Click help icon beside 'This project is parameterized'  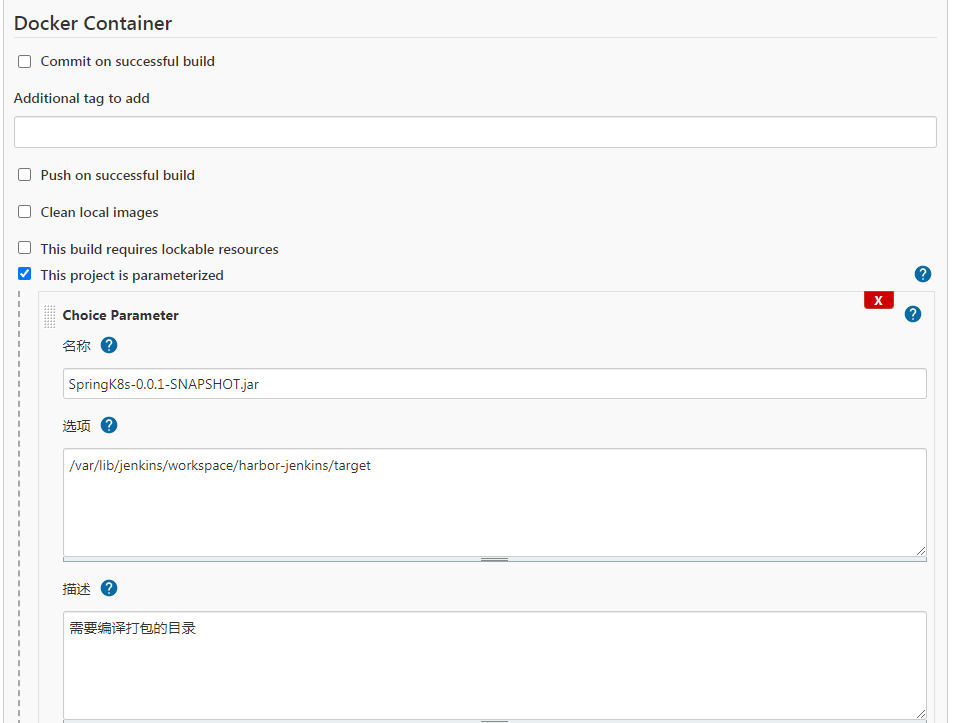pos(922,274)
